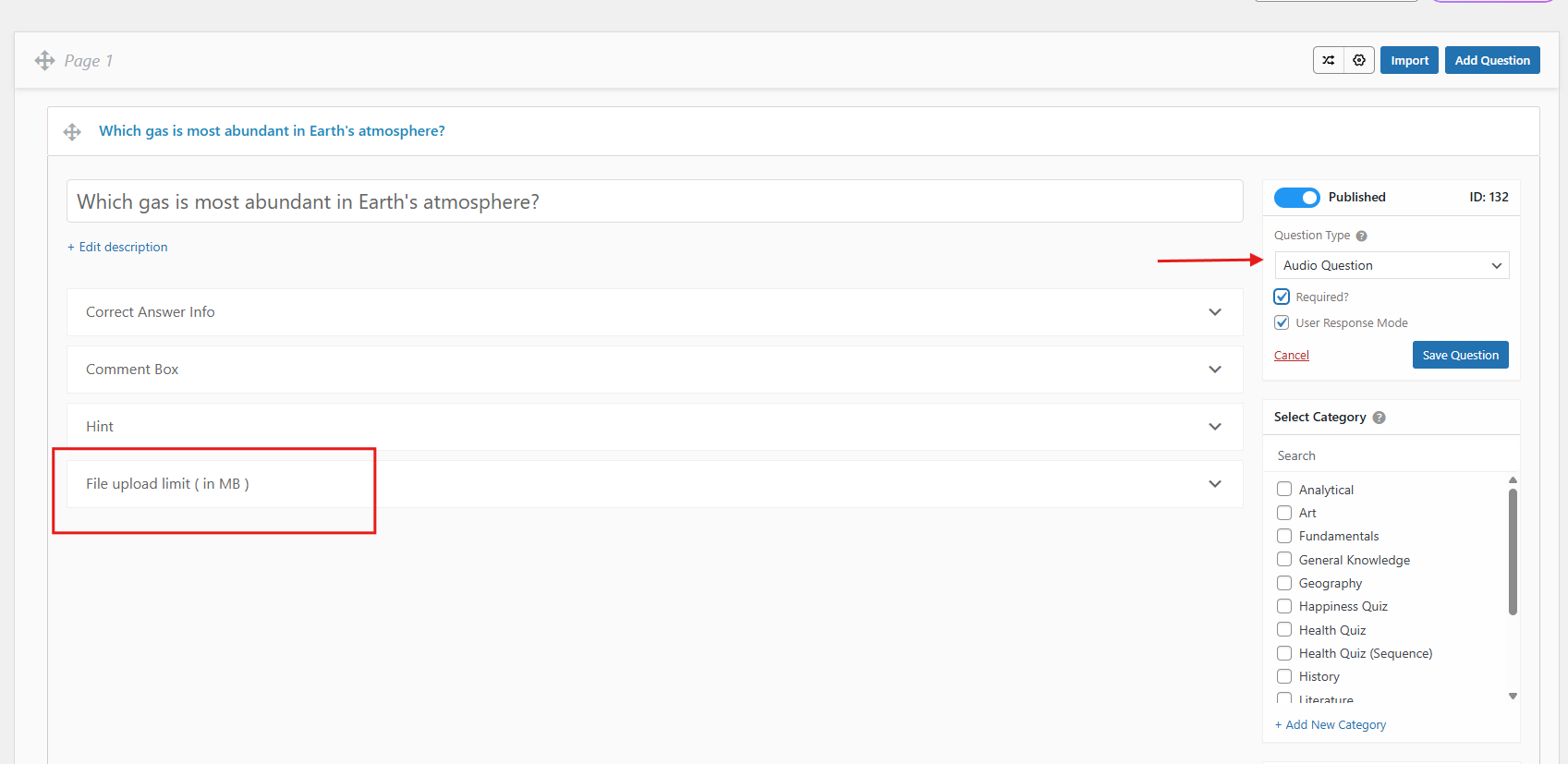
Task: Check the General Knowledge category
Action: tap(1284, 559)
